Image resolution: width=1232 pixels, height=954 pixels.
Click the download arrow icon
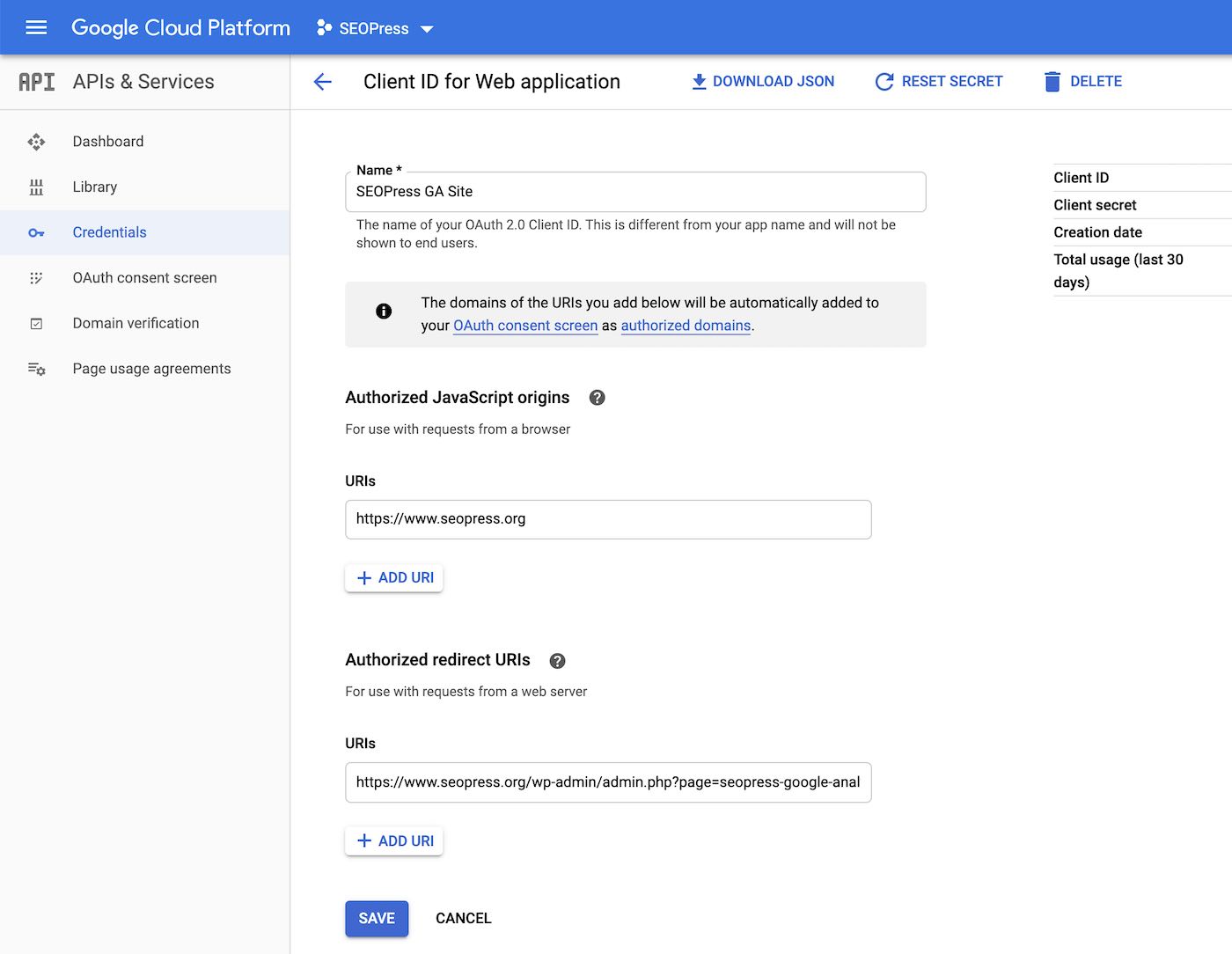point(699,82)
